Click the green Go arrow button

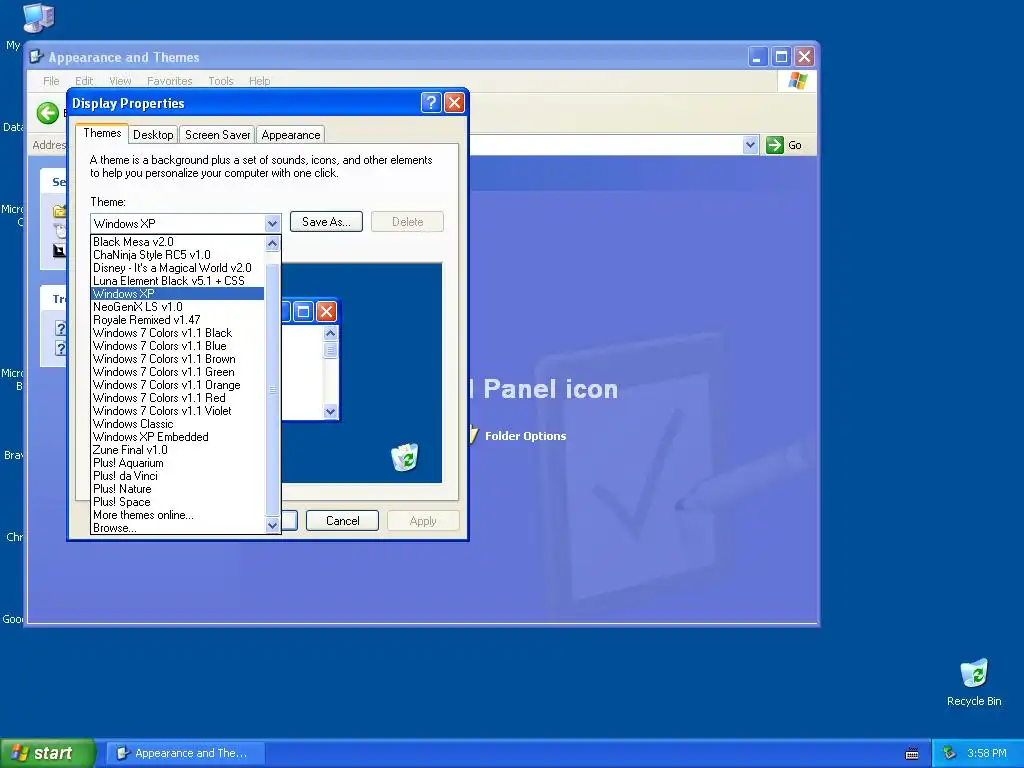(x=775, y=145)
